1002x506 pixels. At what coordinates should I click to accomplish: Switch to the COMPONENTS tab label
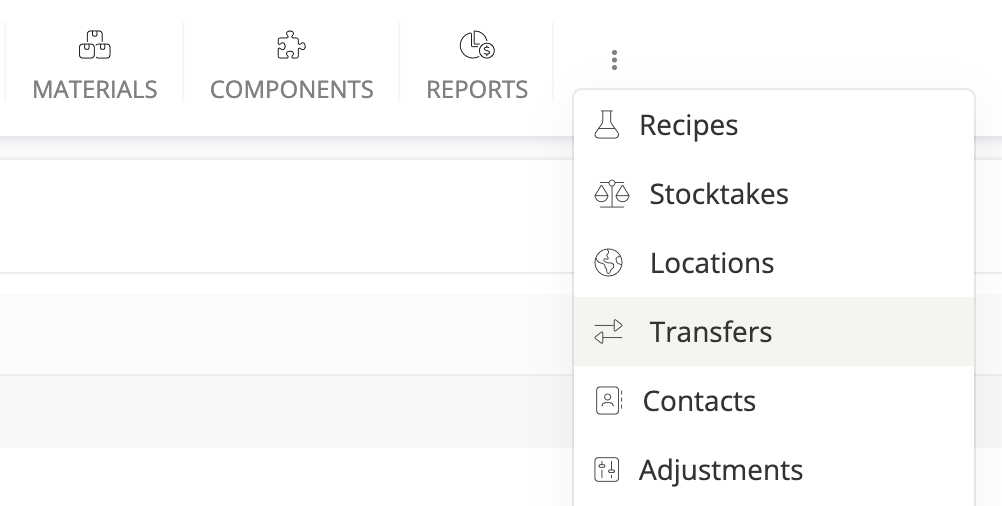[292, 90]
